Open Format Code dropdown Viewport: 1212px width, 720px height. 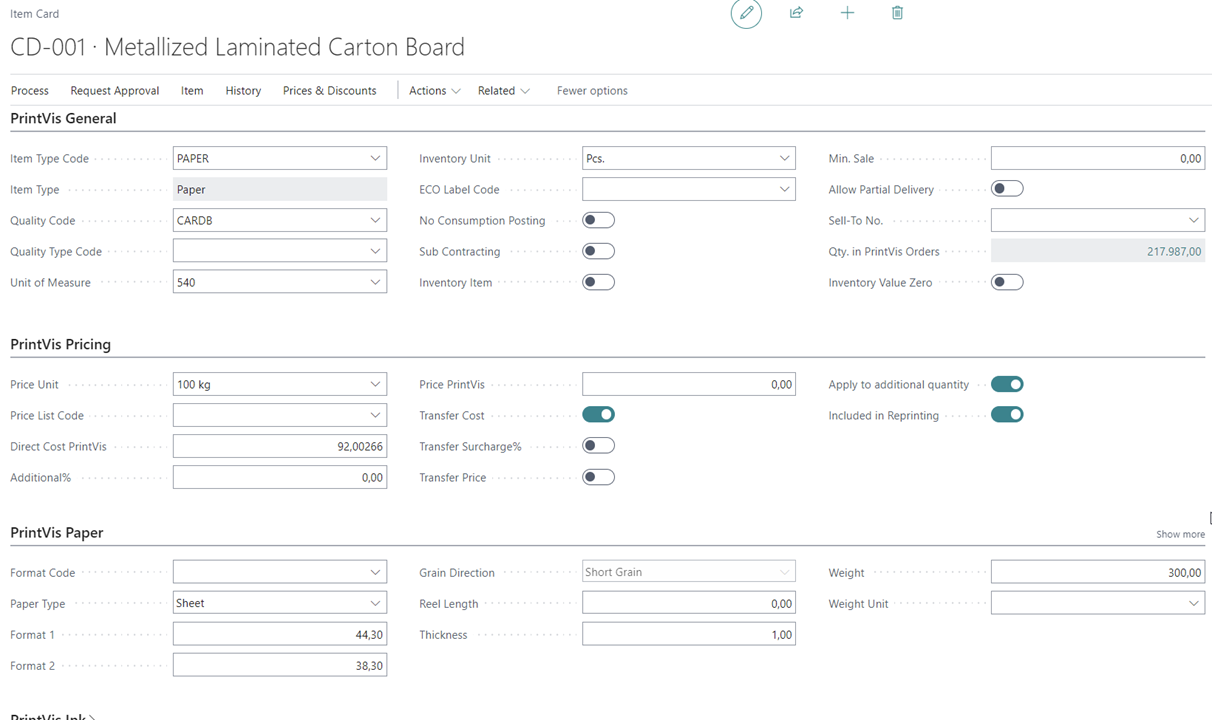click(x=375, y=572)
